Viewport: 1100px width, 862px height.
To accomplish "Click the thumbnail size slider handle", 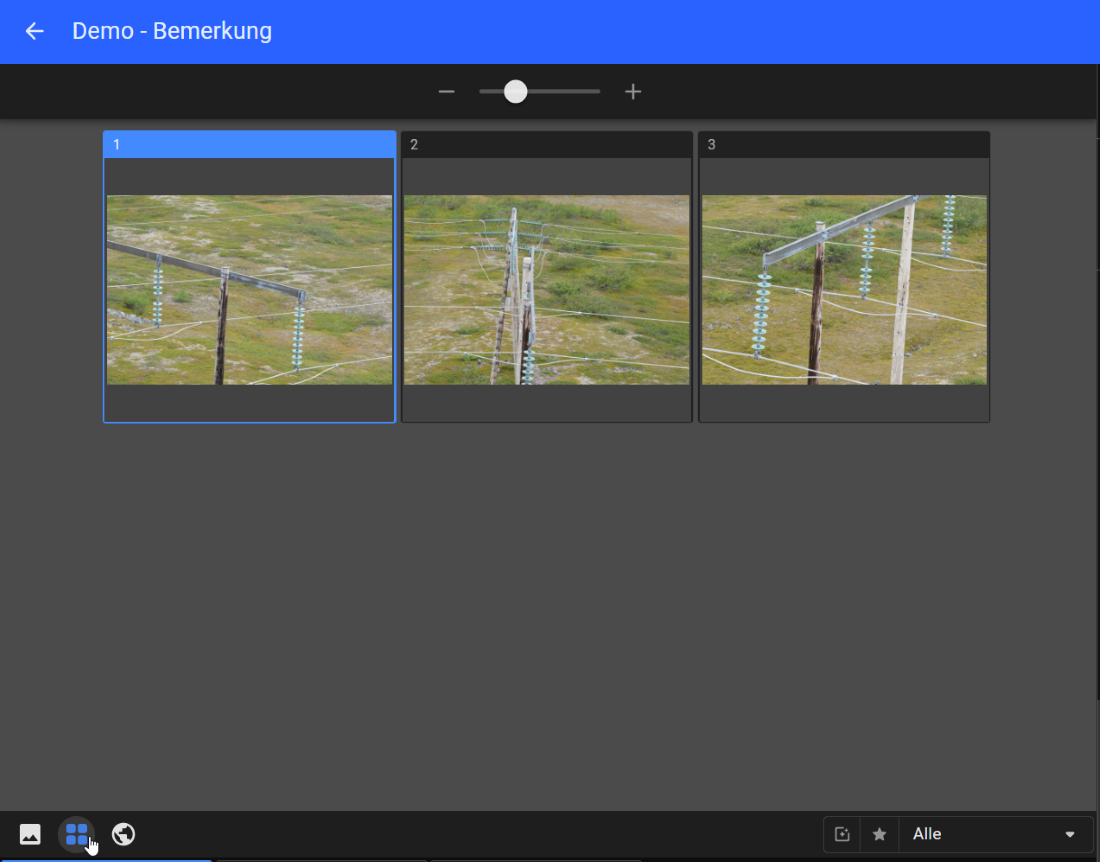I will click(x=515, y=92).
